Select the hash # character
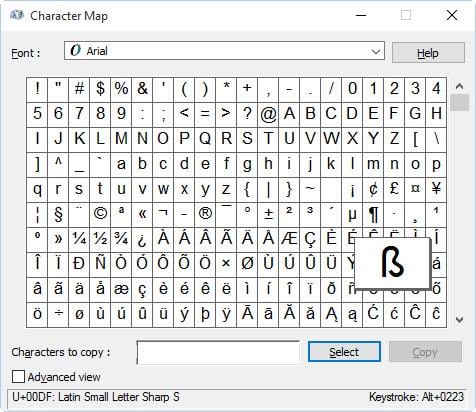 pyautogui.click(x=79, y=89)
